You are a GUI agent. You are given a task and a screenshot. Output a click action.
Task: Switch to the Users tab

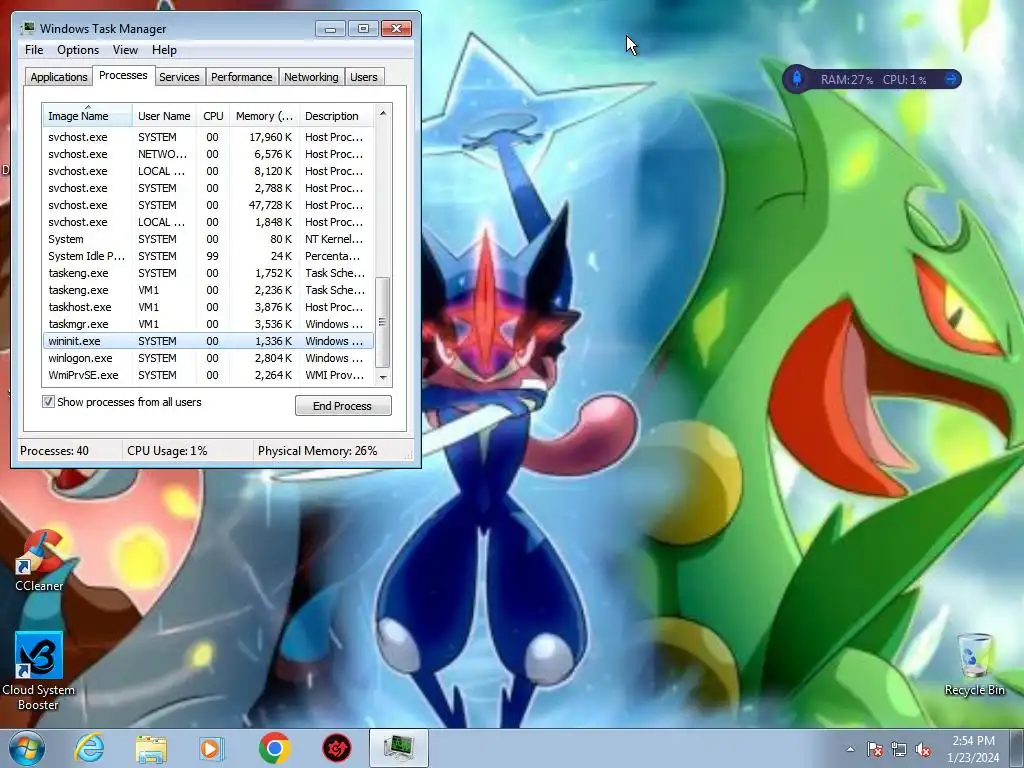(364, 76)
